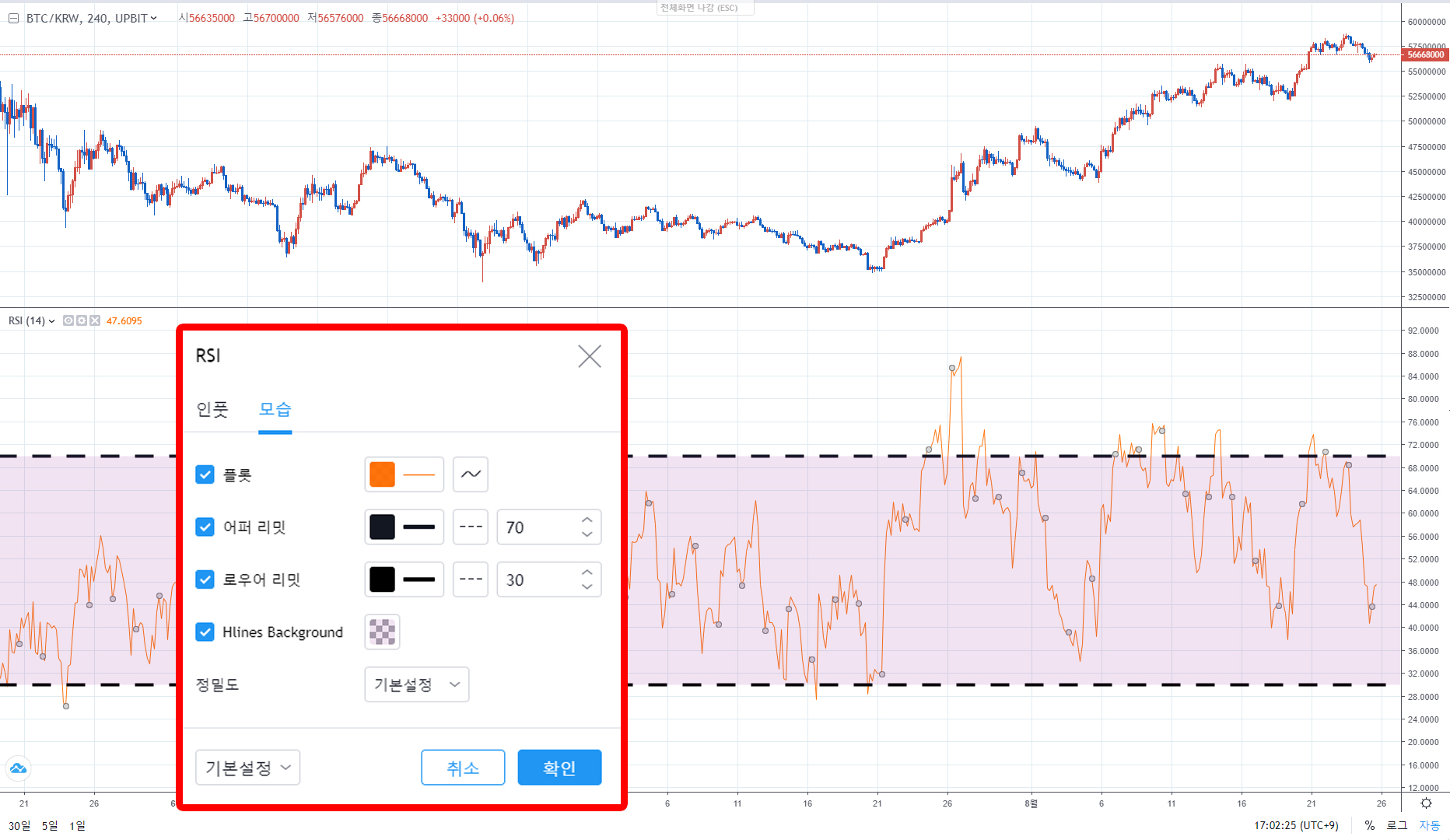Toggle the 플롯 checkbox

(205, 474)
